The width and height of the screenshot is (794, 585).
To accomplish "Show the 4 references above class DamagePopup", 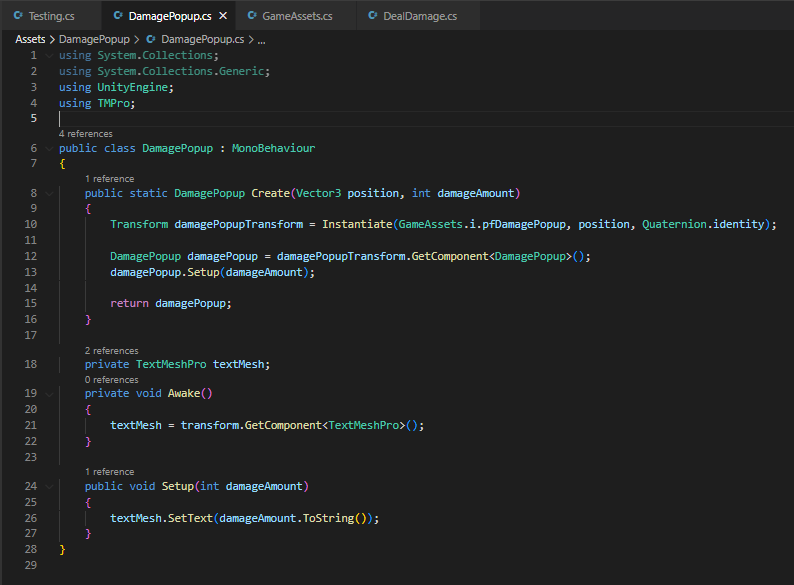I will tap(85, 133).
